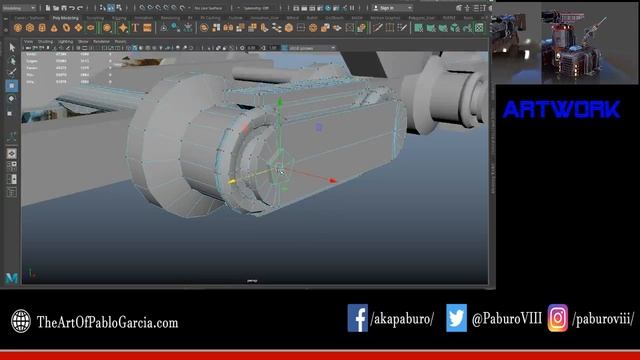Toggle snap to points magnet
Screen dimensions: 640x360
click(x=158, y=8)
